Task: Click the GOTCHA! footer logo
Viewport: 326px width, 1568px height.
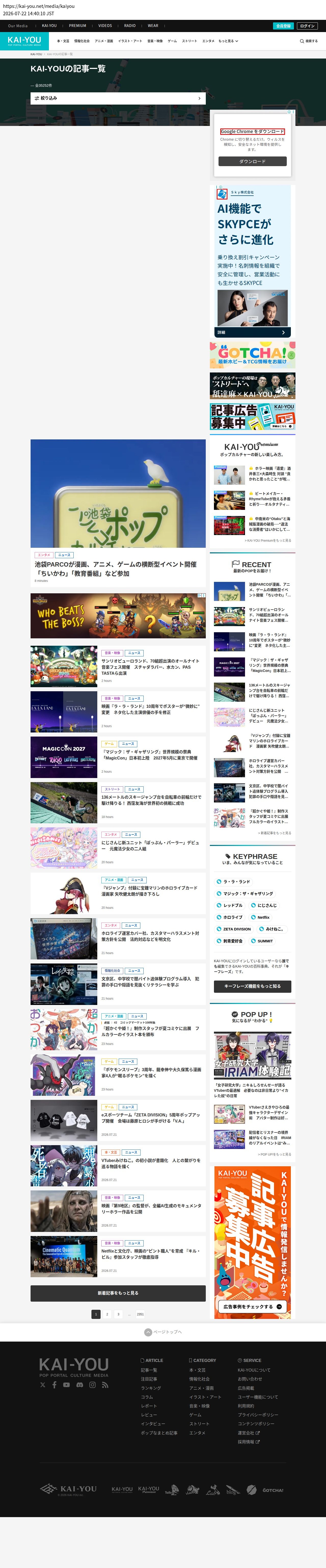Action: (x=273, y=1490)
